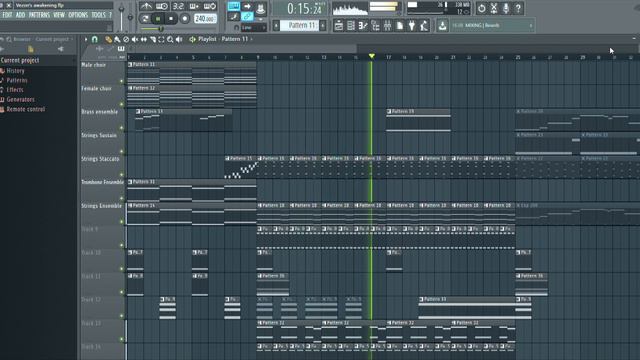Mute the Strings Ensemble track
This screenshot has width=640, height=360.
pyautogui.click(x=121, y=222)
